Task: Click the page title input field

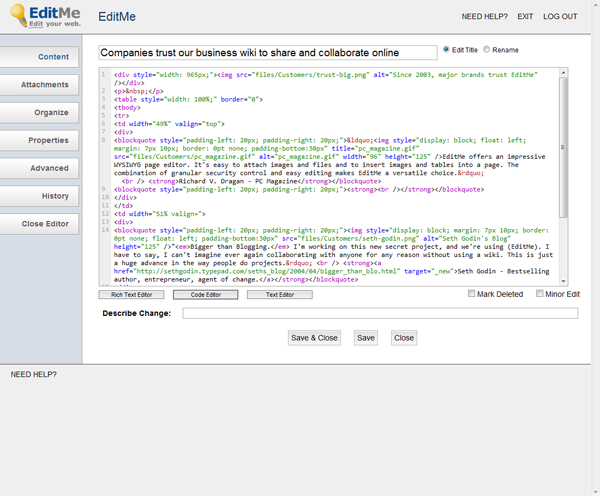Action: click(x=268, y=52)
